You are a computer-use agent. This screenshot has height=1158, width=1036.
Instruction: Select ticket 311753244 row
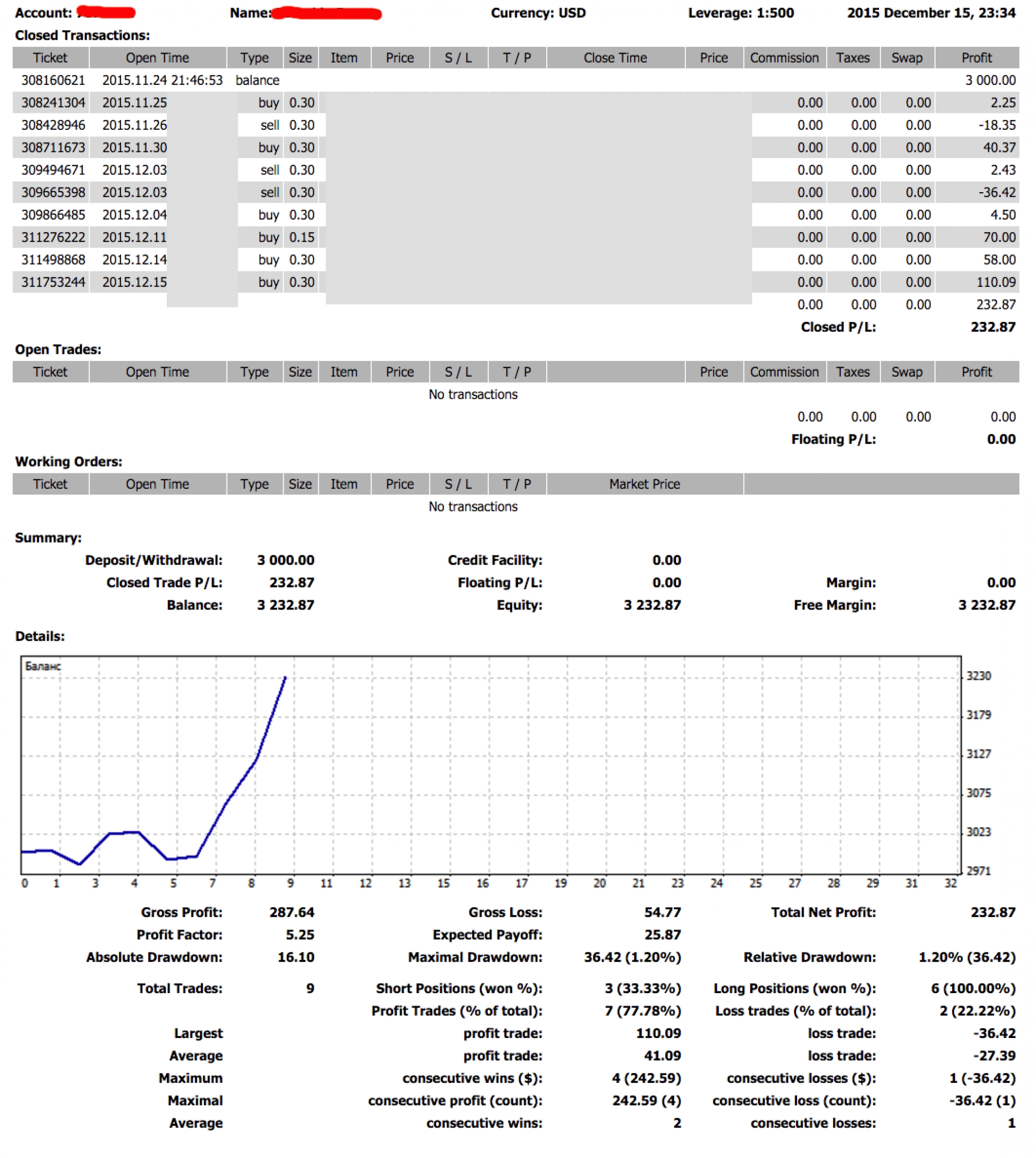pyautogui.click(x=53, y=282)
